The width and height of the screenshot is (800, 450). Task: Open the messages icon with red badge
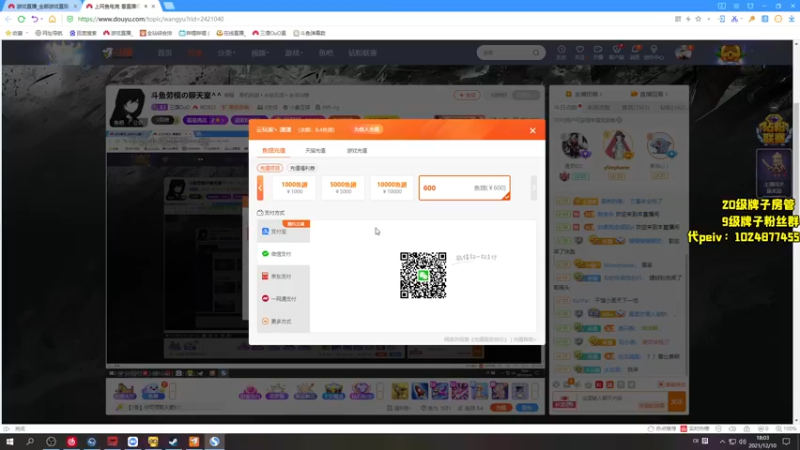635,53
